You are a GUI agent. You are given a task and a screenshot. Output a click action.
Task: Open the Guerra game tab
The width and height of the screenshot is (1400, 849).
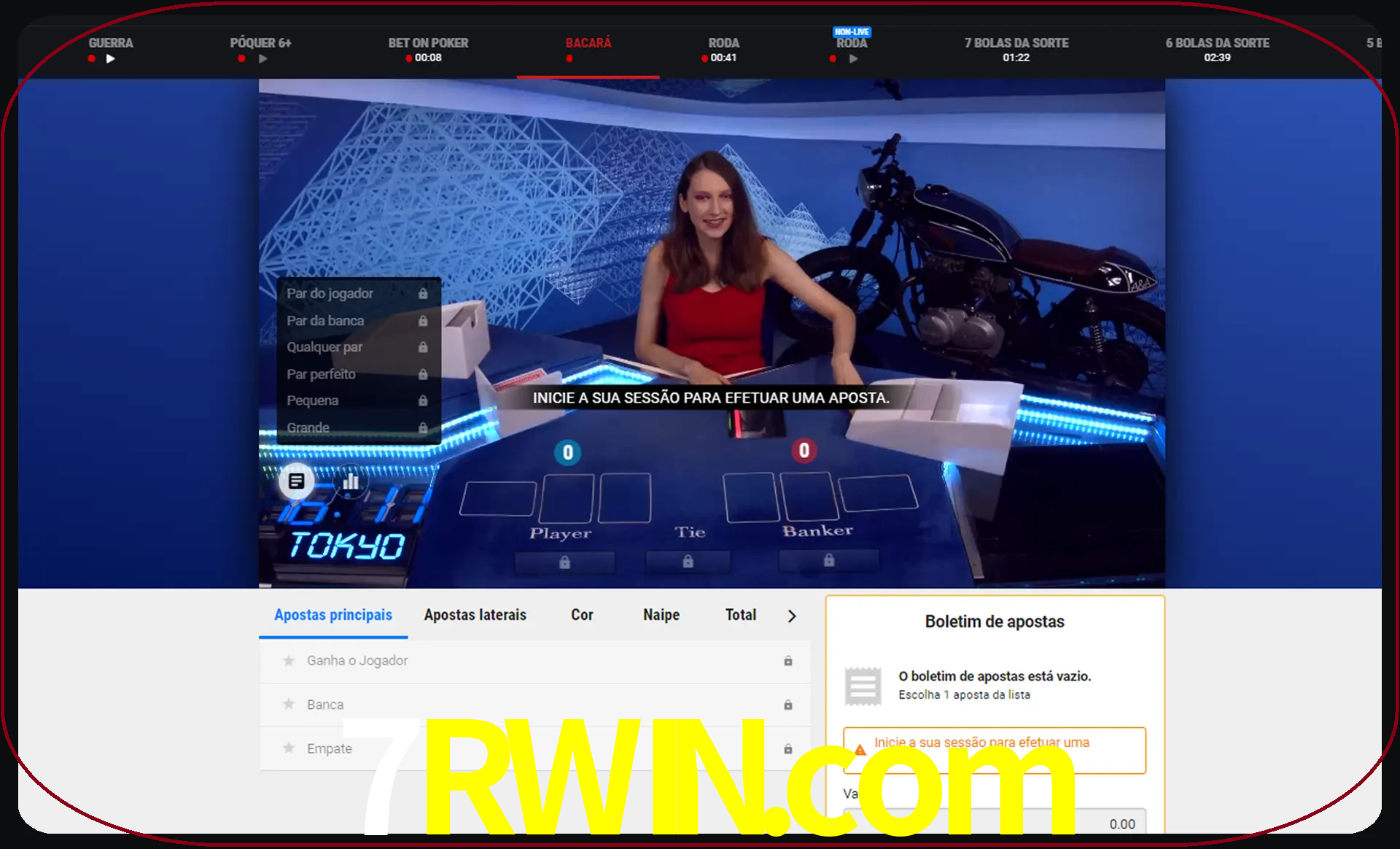coord(111,43)
